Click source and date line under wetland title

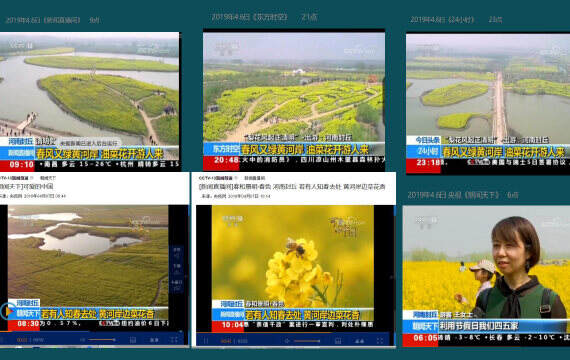pos(33,196)
